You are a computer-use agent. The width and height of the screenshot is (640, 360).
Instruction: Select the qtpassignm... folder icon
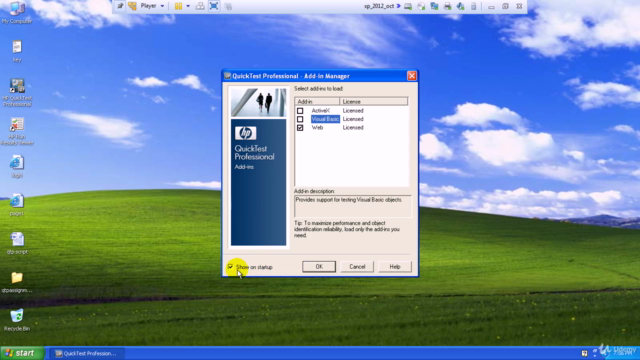17,282
